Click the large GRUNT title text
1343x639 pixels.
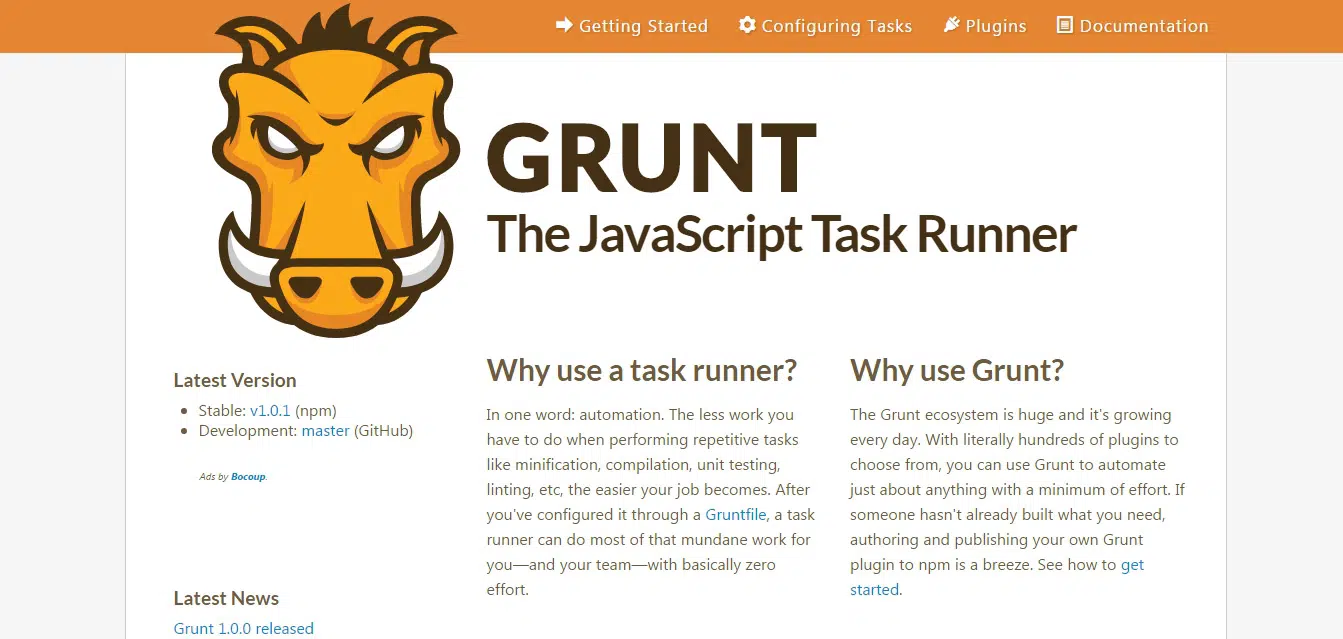point(651,158)
